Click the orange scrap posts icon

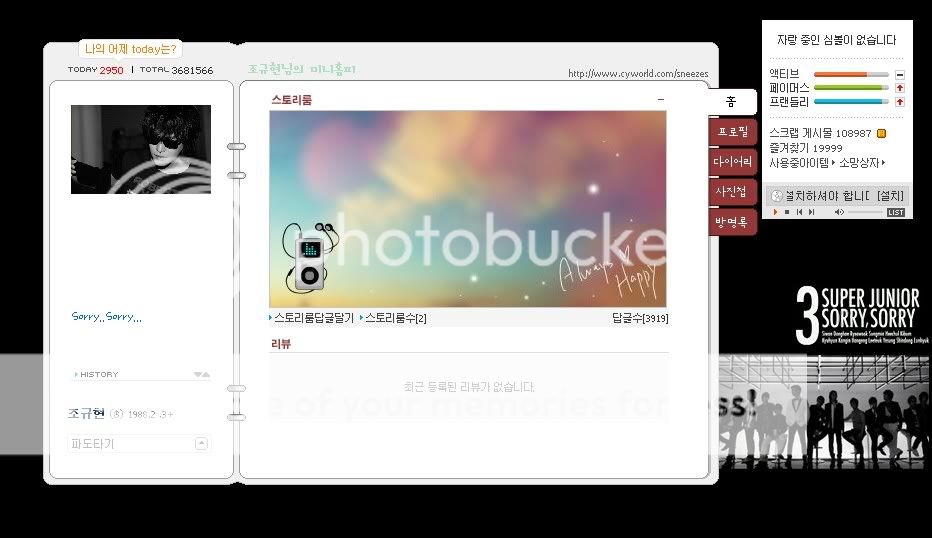pyautogui.click(x=882, y=134)
